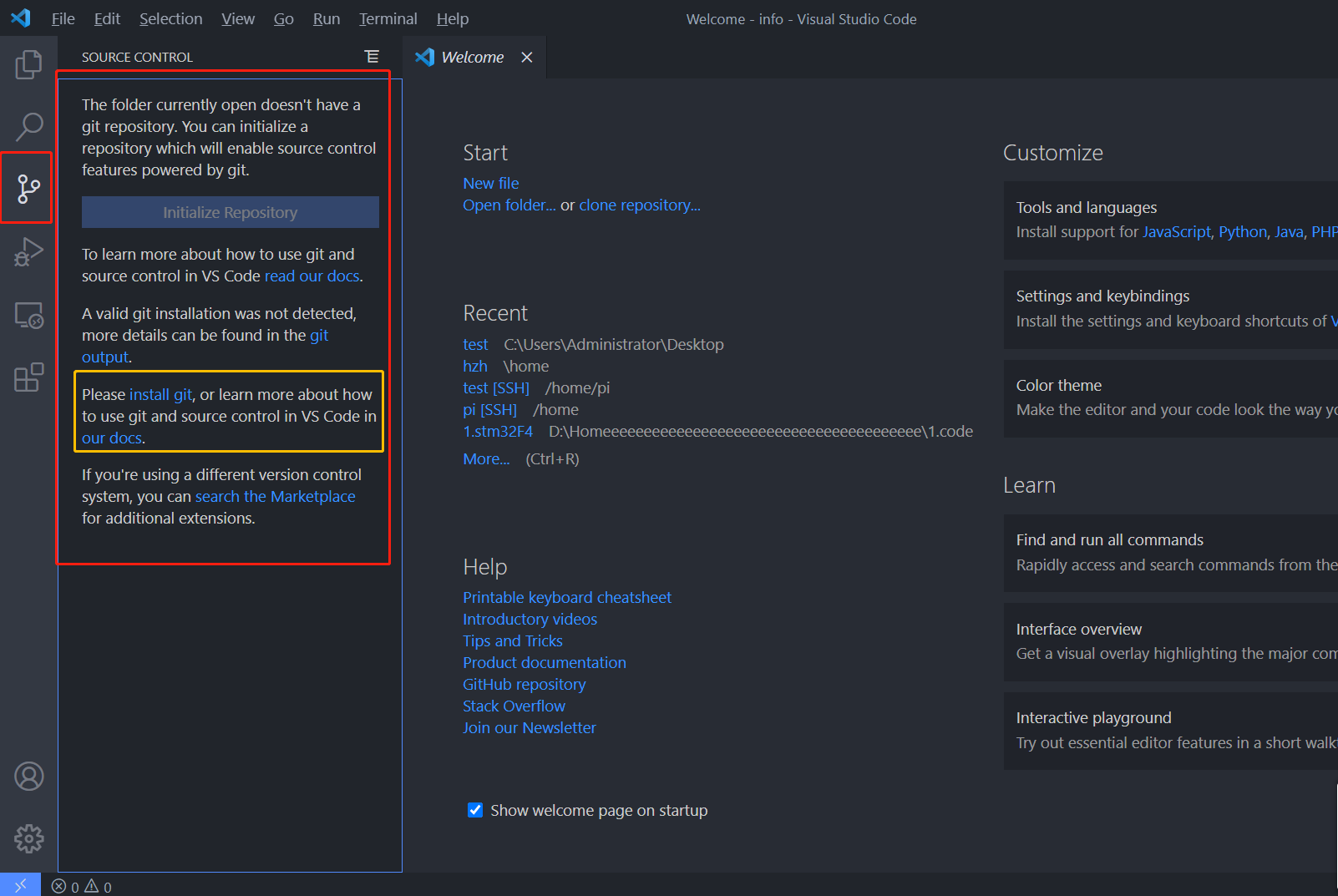The image size is (1338, 896).
Task: Open the Extensions view
Action: tap(28, 377)
